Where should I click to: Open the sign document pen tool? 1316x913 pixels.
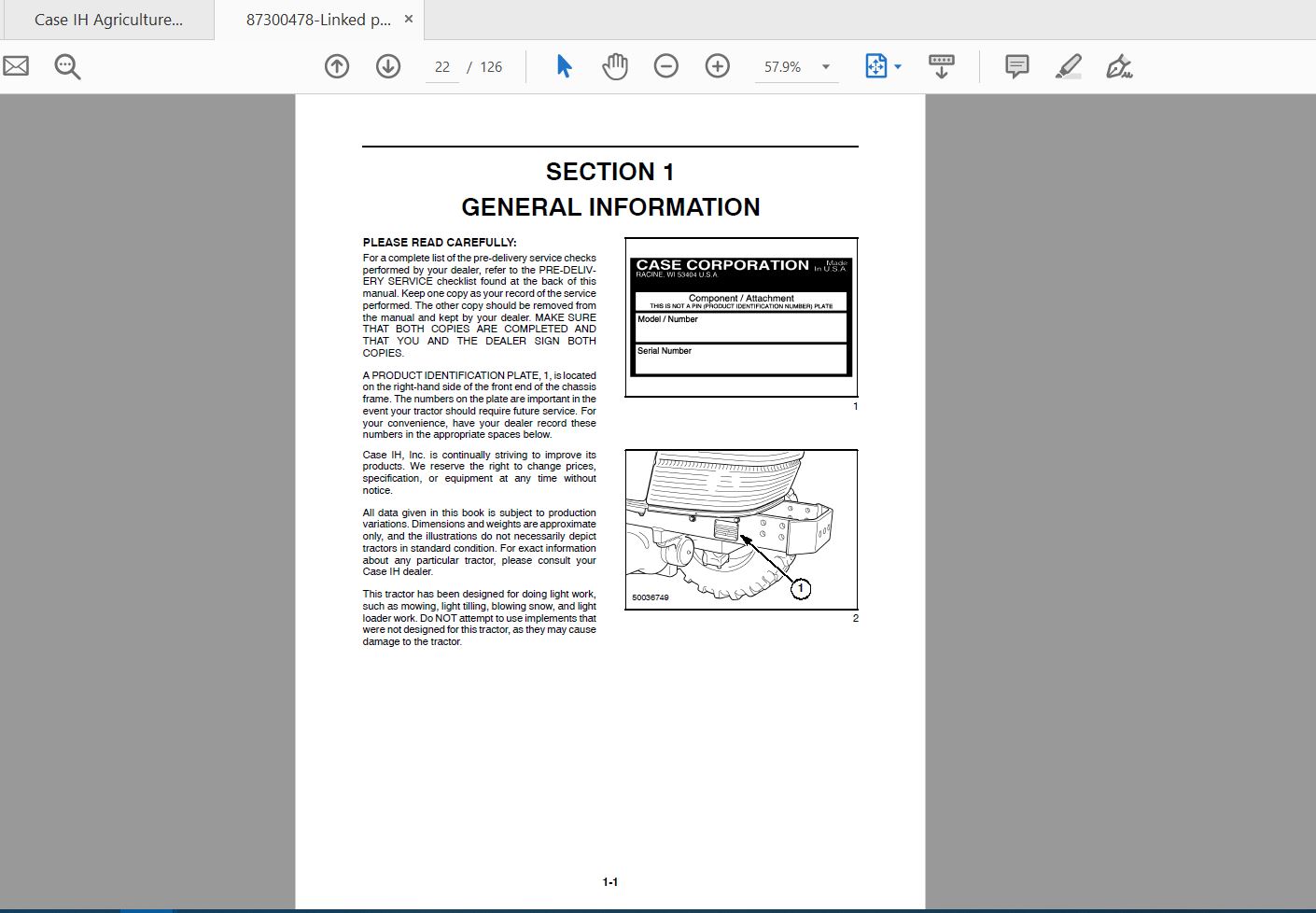point(1119,66)
